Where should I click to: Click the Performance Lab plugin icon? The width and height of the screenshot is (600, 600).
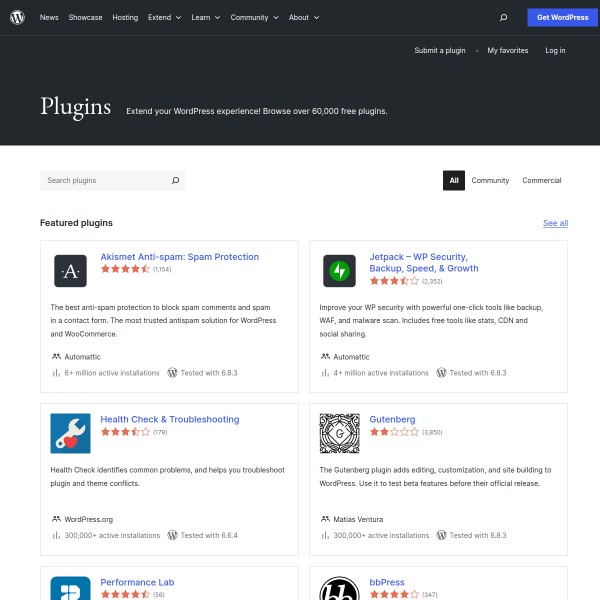click(70, 588)
